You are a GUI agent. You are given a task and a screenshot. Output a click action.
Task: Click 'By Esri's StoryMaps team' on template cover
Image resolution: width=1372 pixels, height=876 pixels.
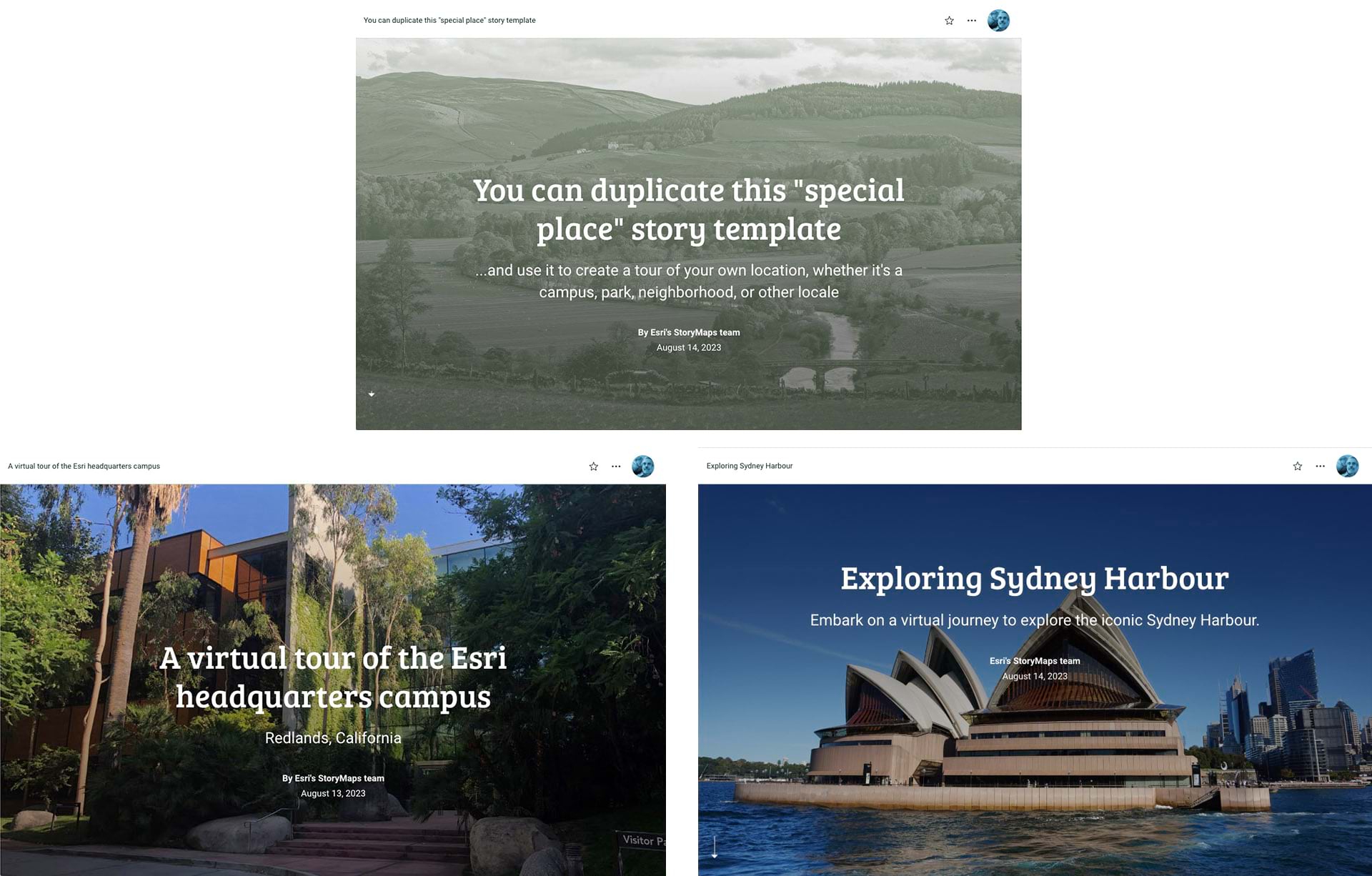688,332
